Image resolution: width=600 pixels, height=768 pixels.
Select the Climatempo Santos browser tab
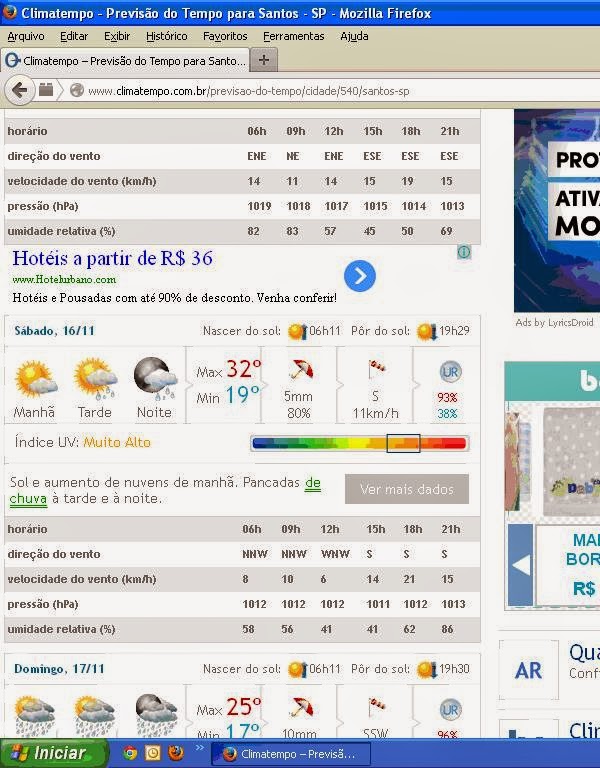[x=125, y=61]
